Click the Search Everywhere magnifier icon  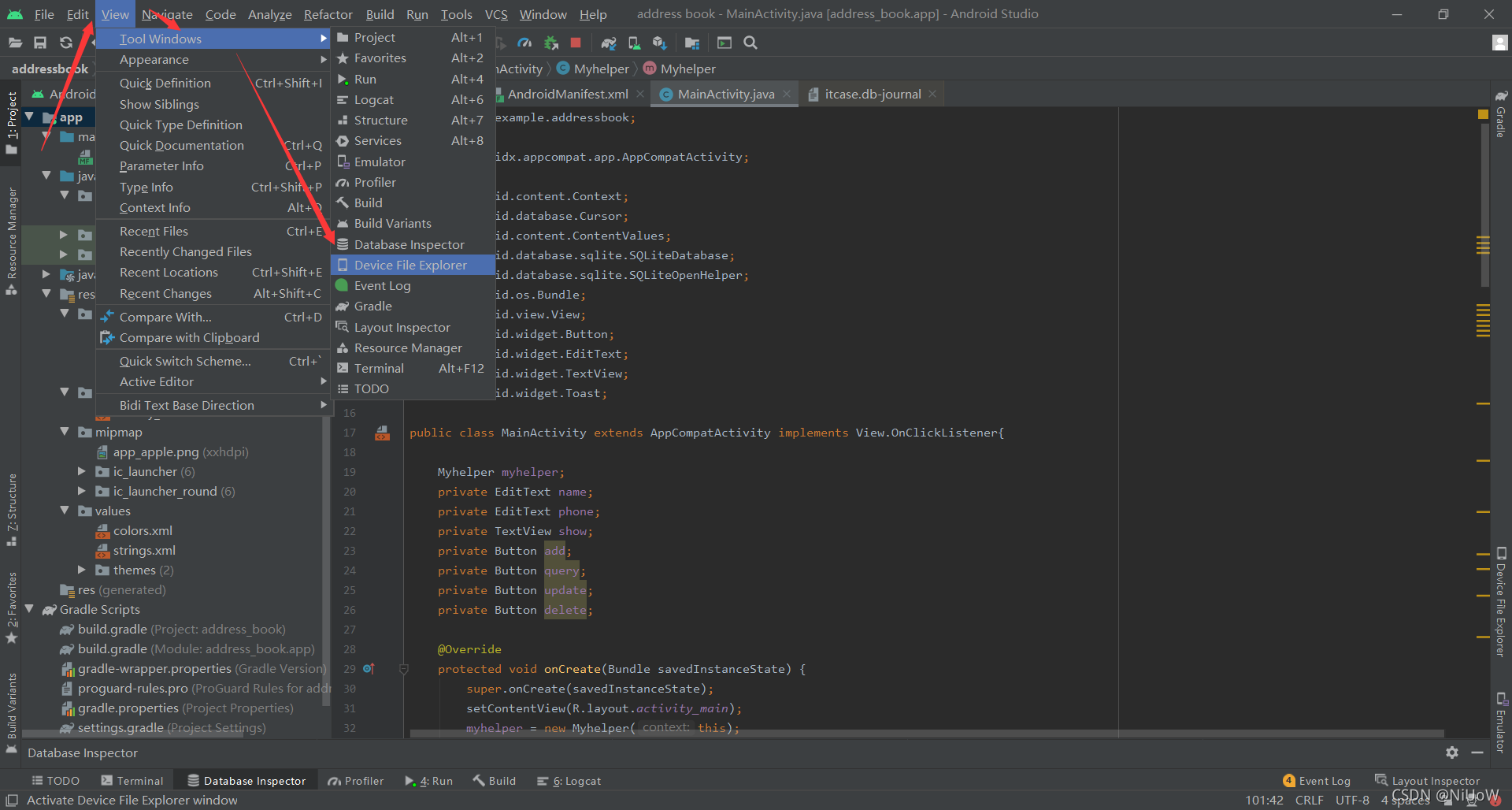click(750, 43)
